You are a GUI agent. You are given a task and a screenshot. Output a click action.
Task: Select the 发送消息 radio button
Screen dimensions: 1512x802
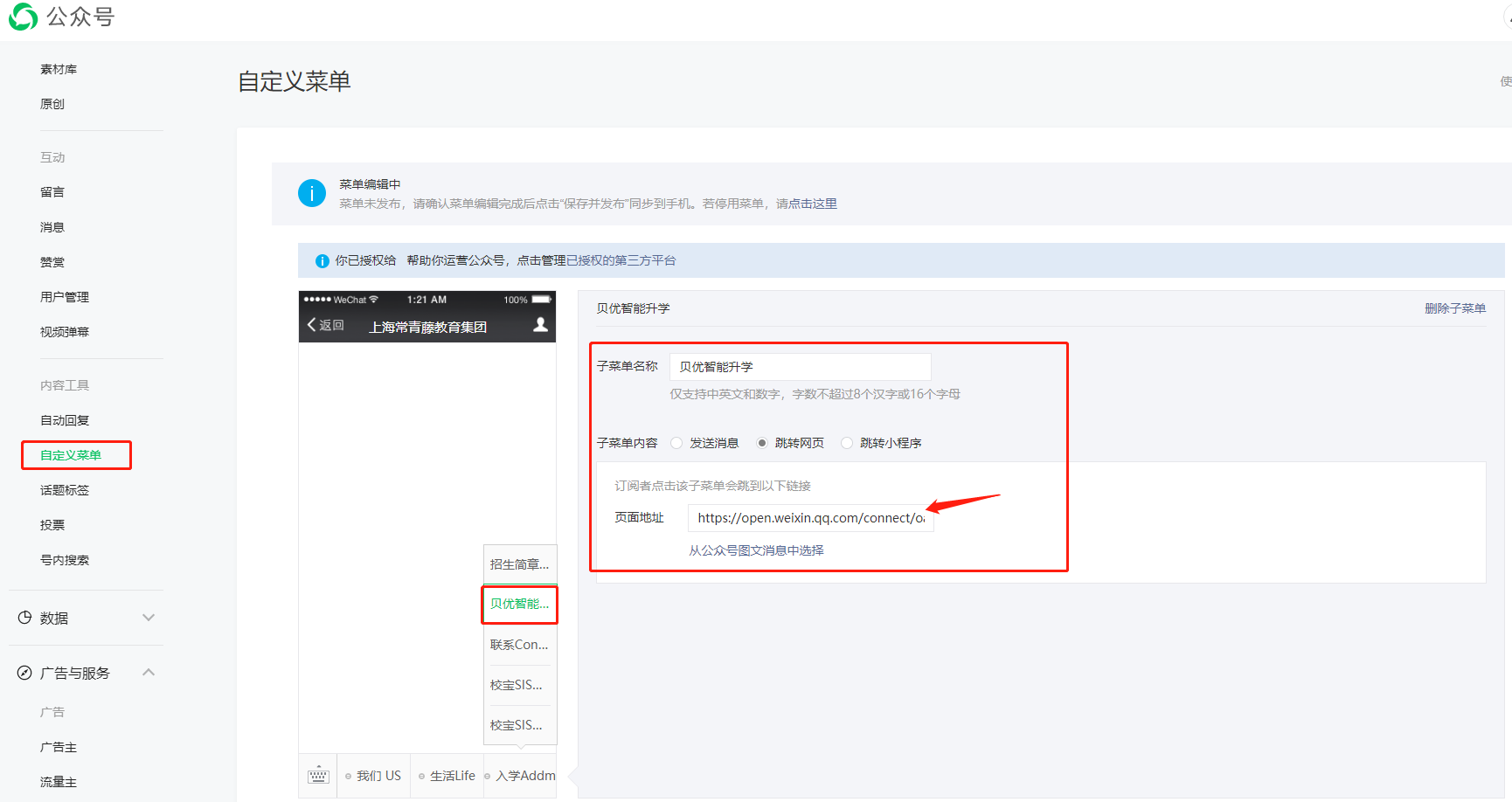tap(676, 443)
